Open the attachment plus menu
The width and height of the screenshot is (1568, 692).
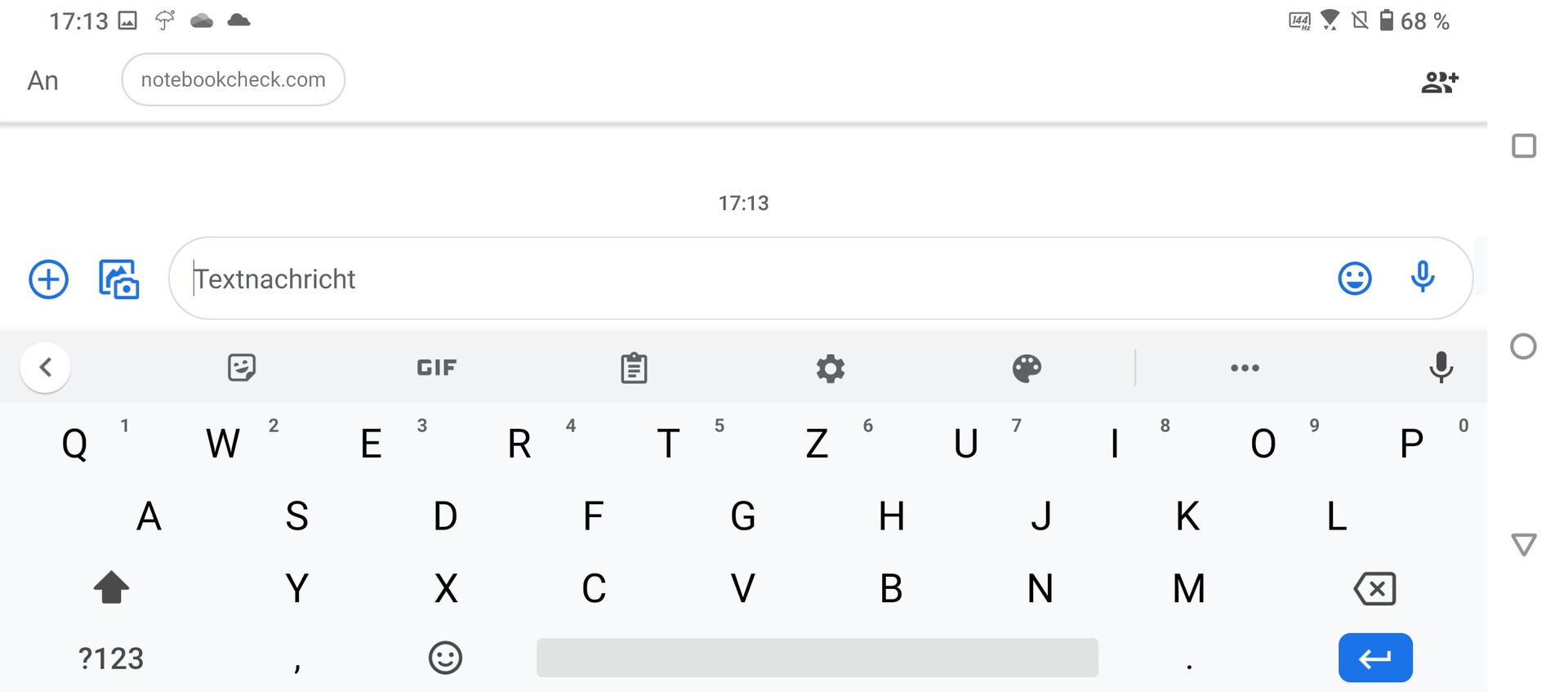tap(48, 279)
